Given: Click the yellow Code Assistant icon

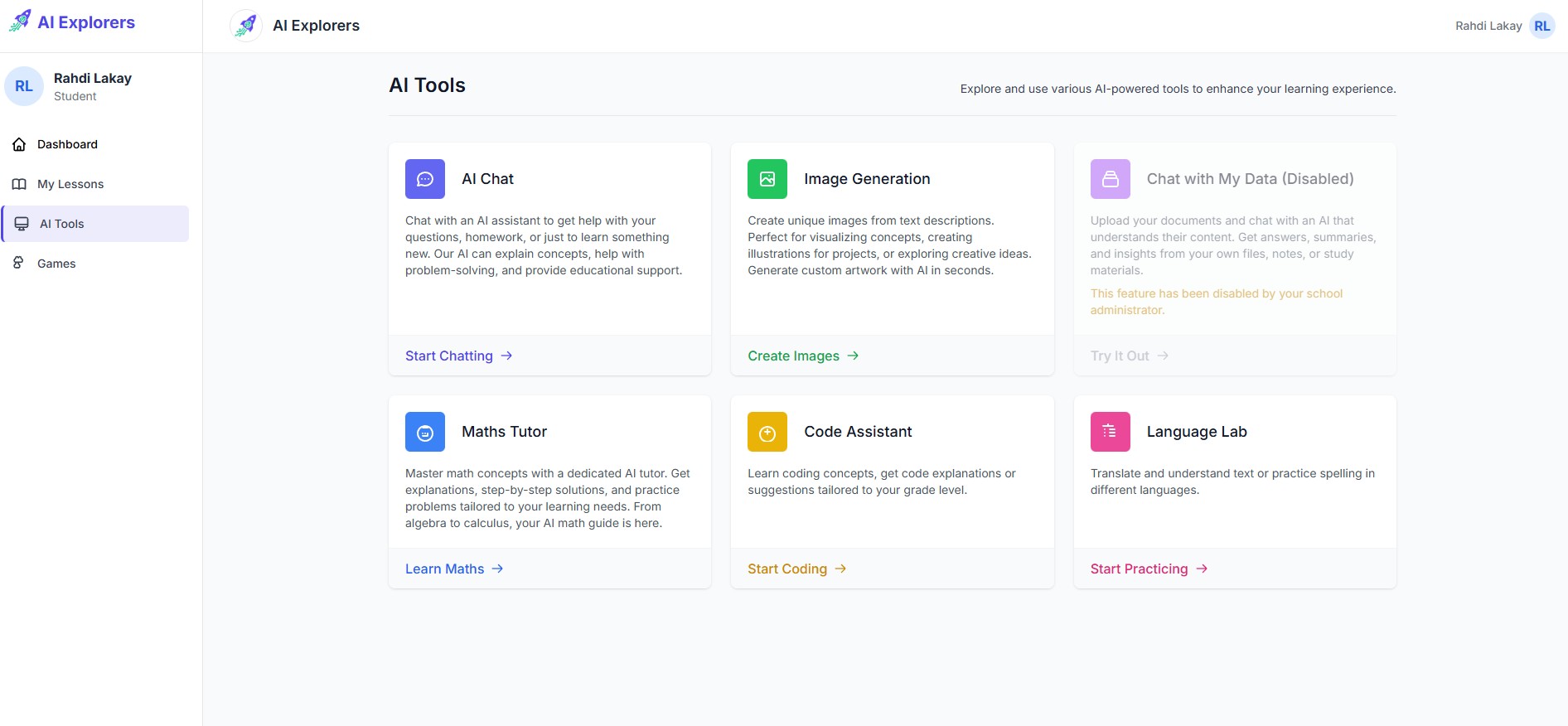Looking at the screenshot, I should coord(767,432).
